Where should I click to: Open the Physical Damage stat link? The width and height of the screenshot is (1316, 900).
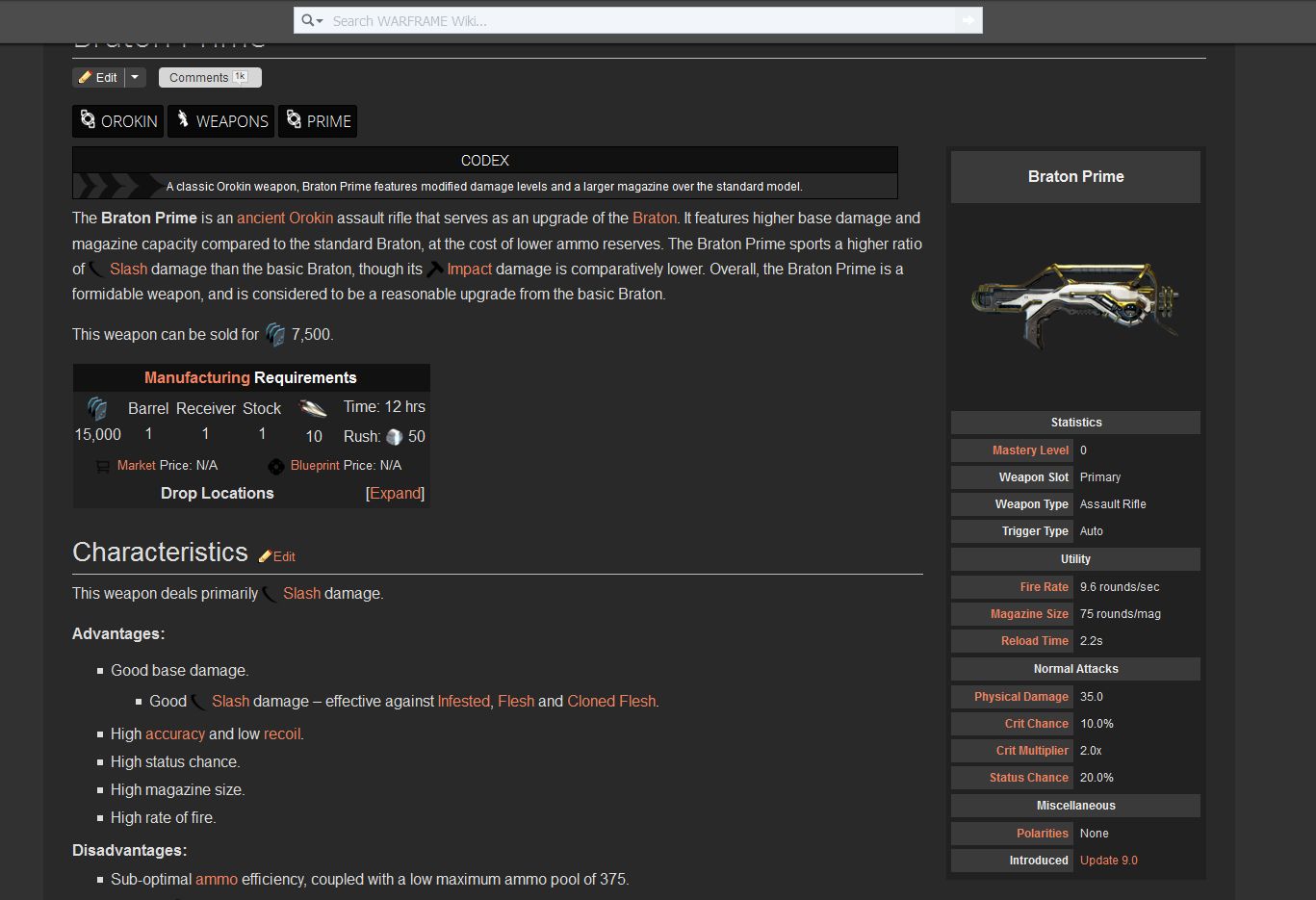point(1021,697)
